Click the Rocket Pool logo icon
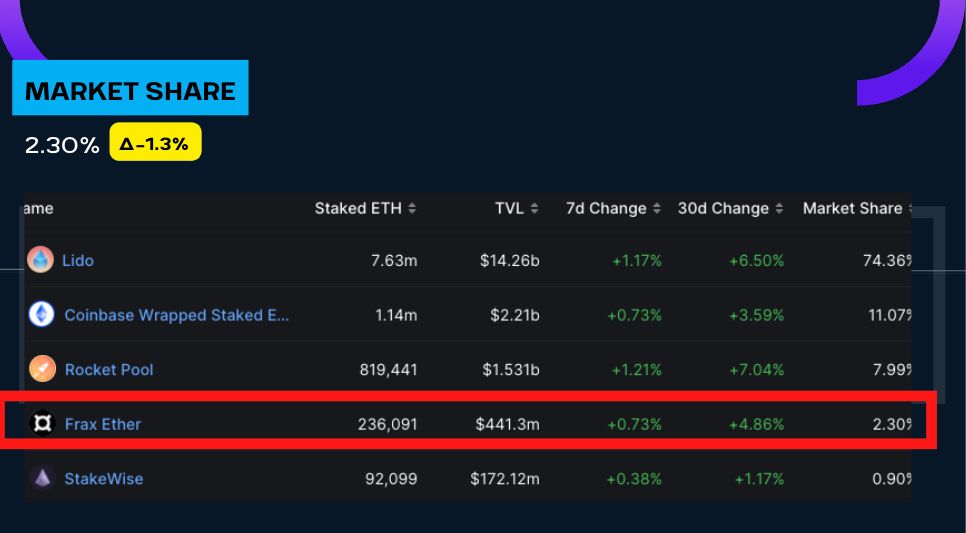 (x=41, y=369)
